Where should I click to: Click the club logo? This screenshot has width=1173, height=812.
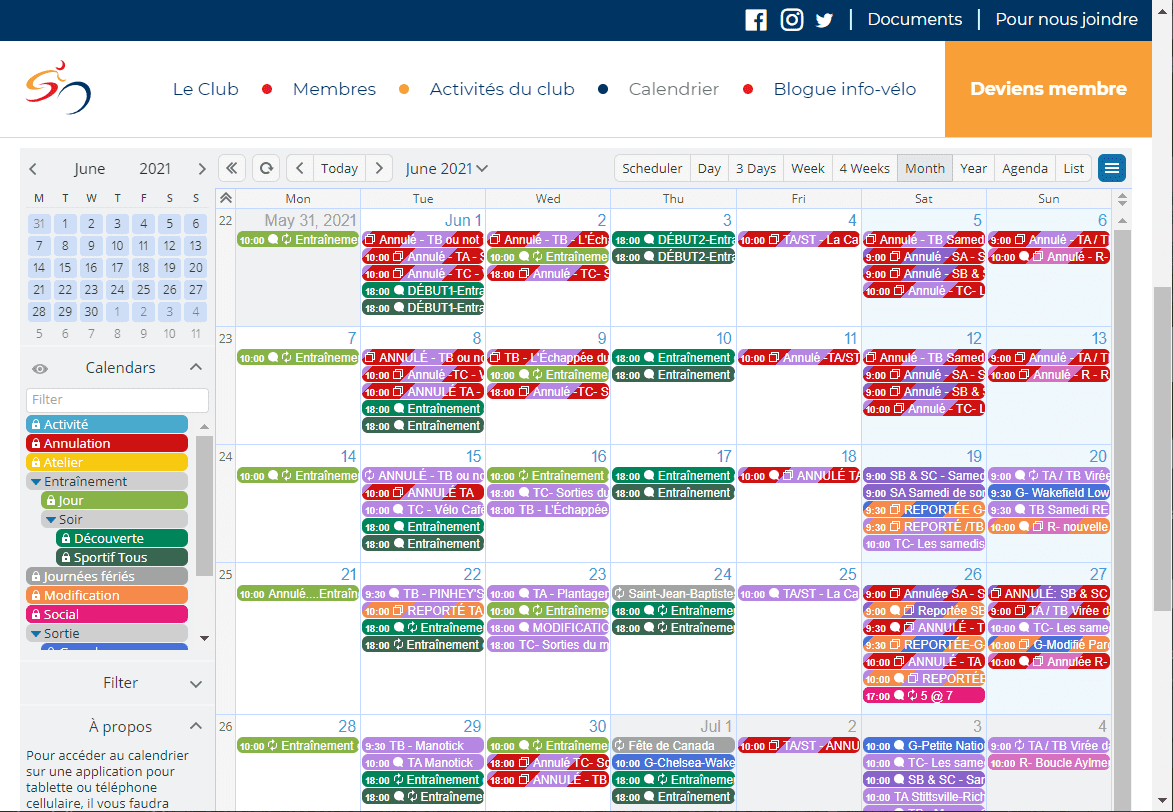click(x=58, y=88)
